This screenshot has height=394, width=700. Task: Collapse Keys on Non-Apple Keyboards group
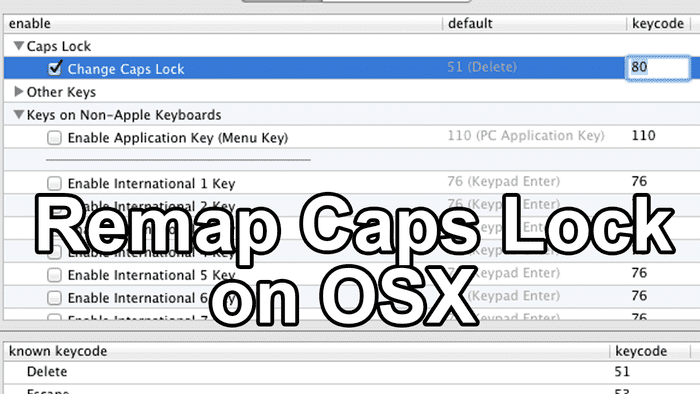click(x=18, y=114)
